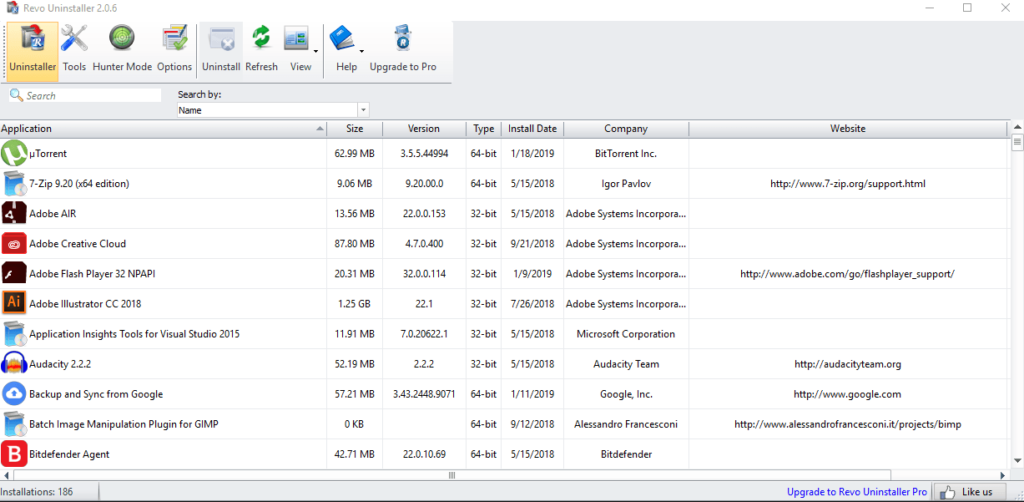The image size is (1024, 502).
Task: Click the vertical scrollbar up arrow
Action: 1017,127
